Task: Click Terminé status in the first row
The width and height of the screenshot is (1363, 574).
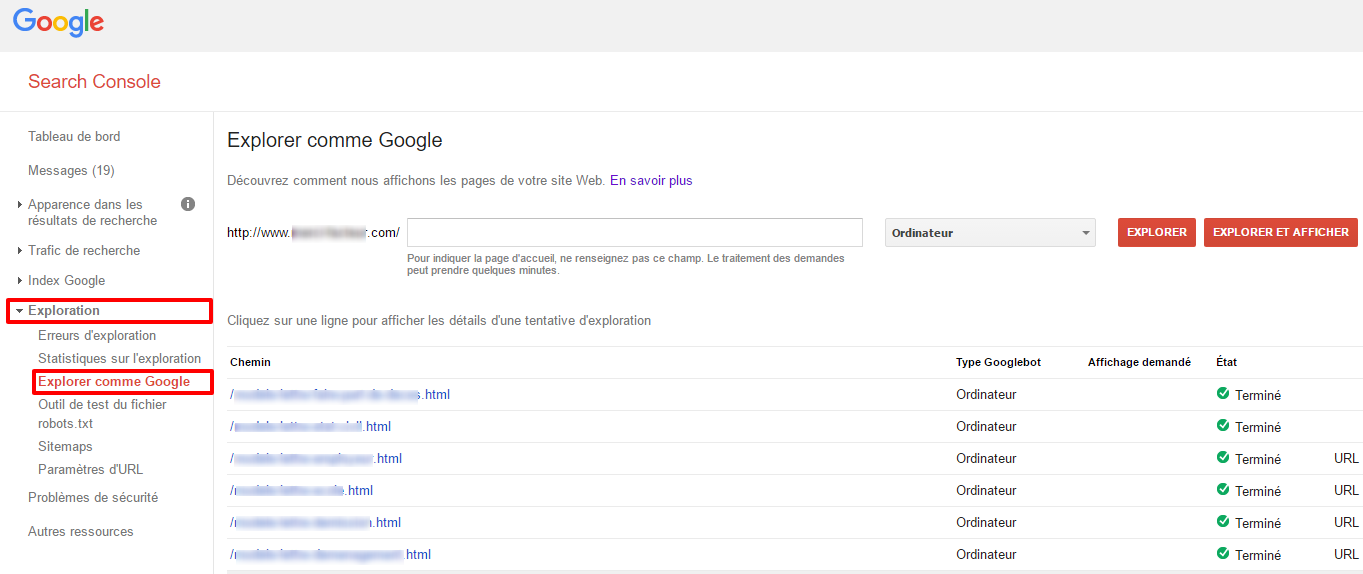Action: [1258, 395]
